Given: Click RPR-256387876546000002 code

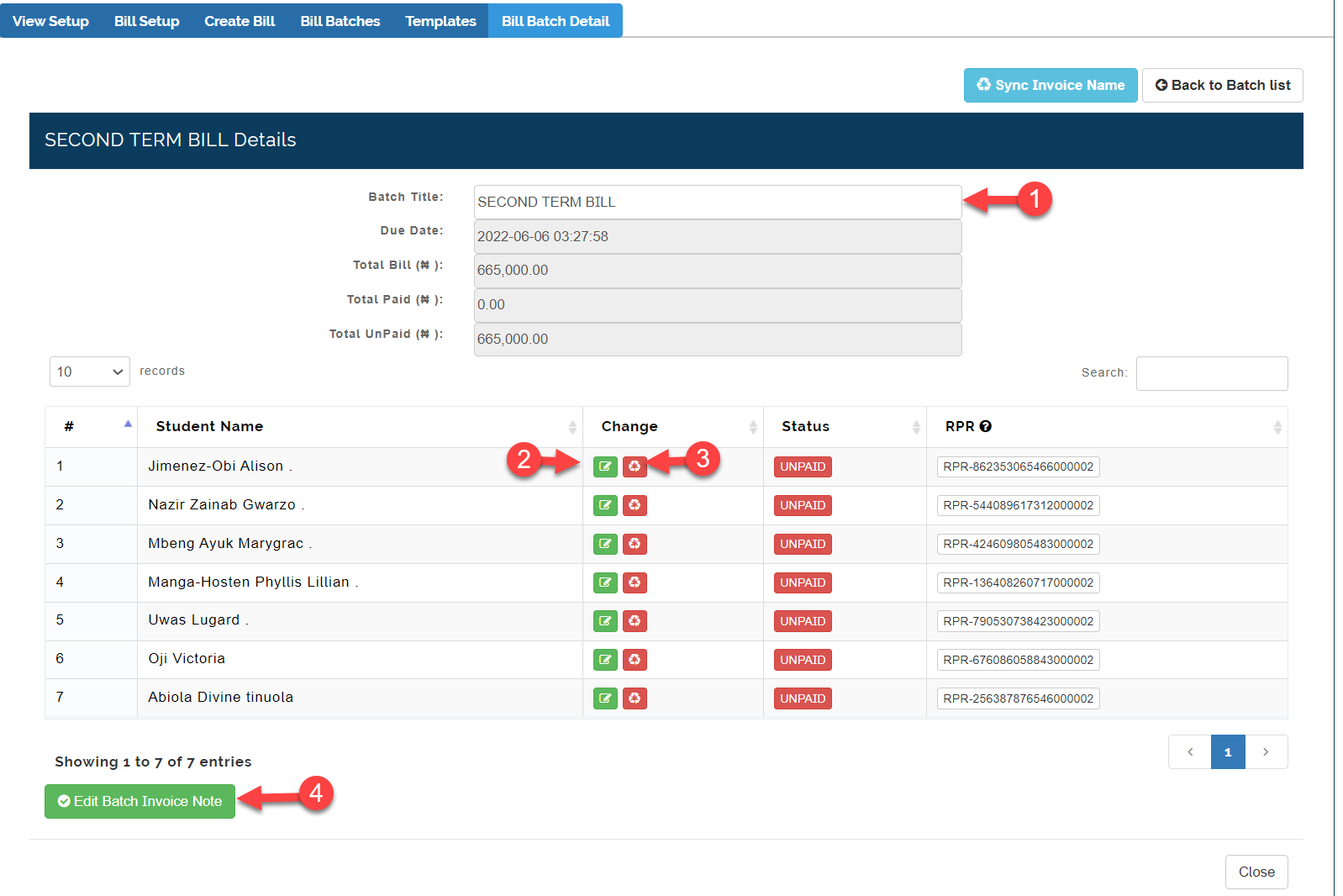Looking at the screenshot, I should coord(1019,698).
